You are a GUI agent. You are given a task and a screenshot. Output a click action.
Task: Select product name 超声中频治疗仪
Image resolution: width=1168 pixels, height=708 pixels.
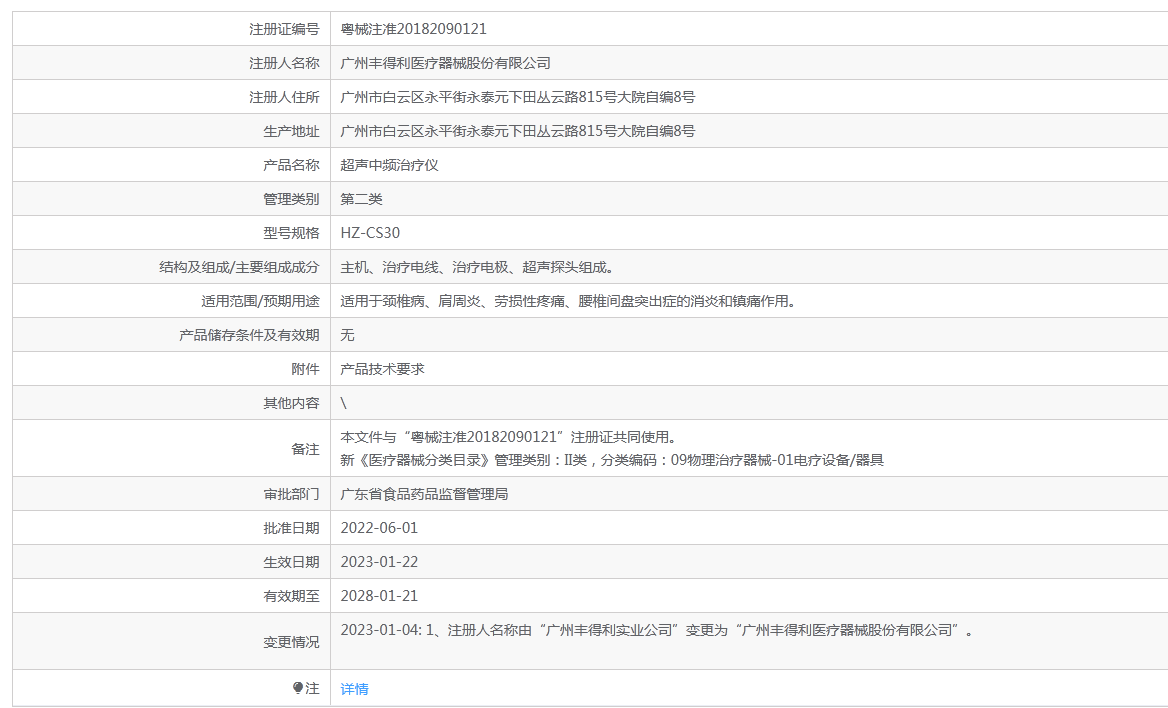pos(390,165)
